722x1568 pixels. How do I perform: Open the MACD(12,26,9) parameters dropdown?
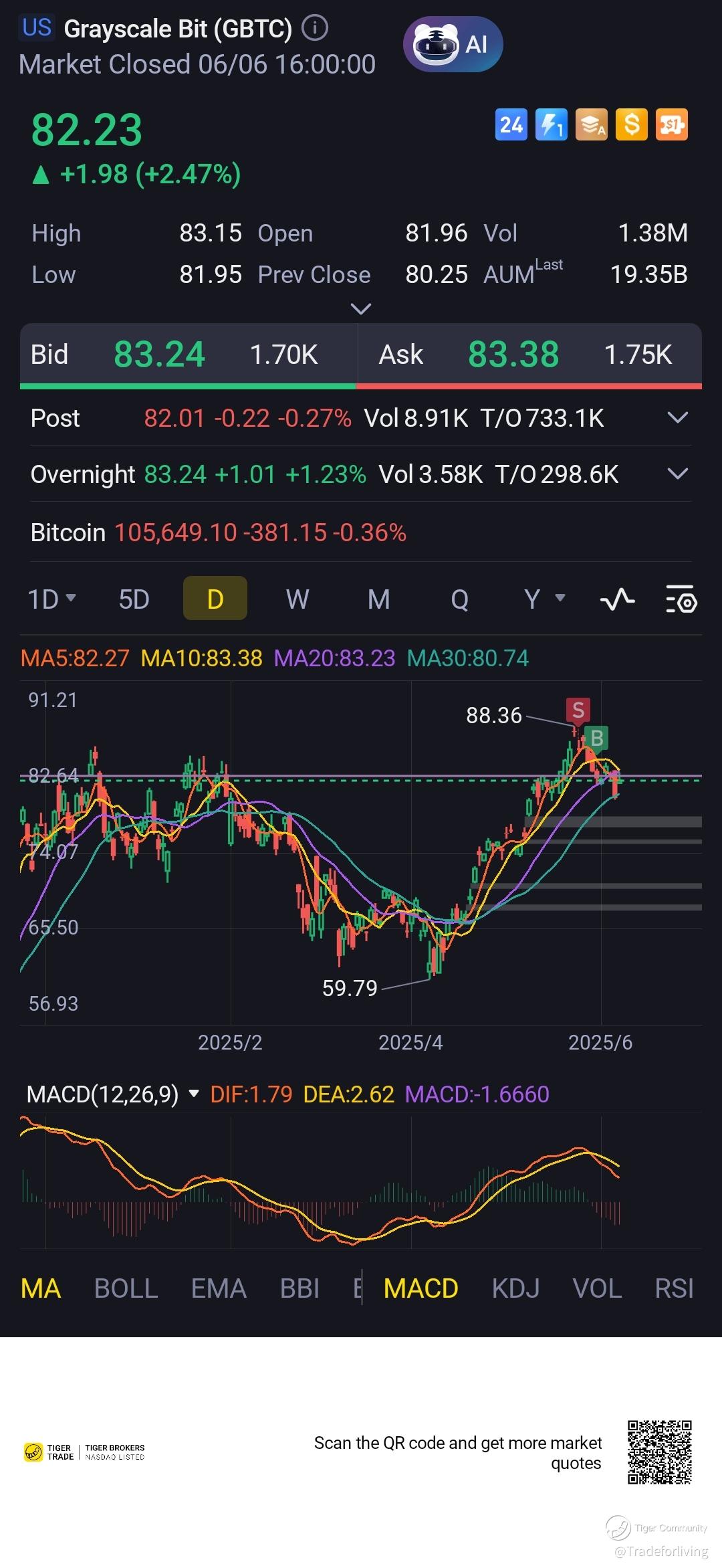tap(113, 1094)
